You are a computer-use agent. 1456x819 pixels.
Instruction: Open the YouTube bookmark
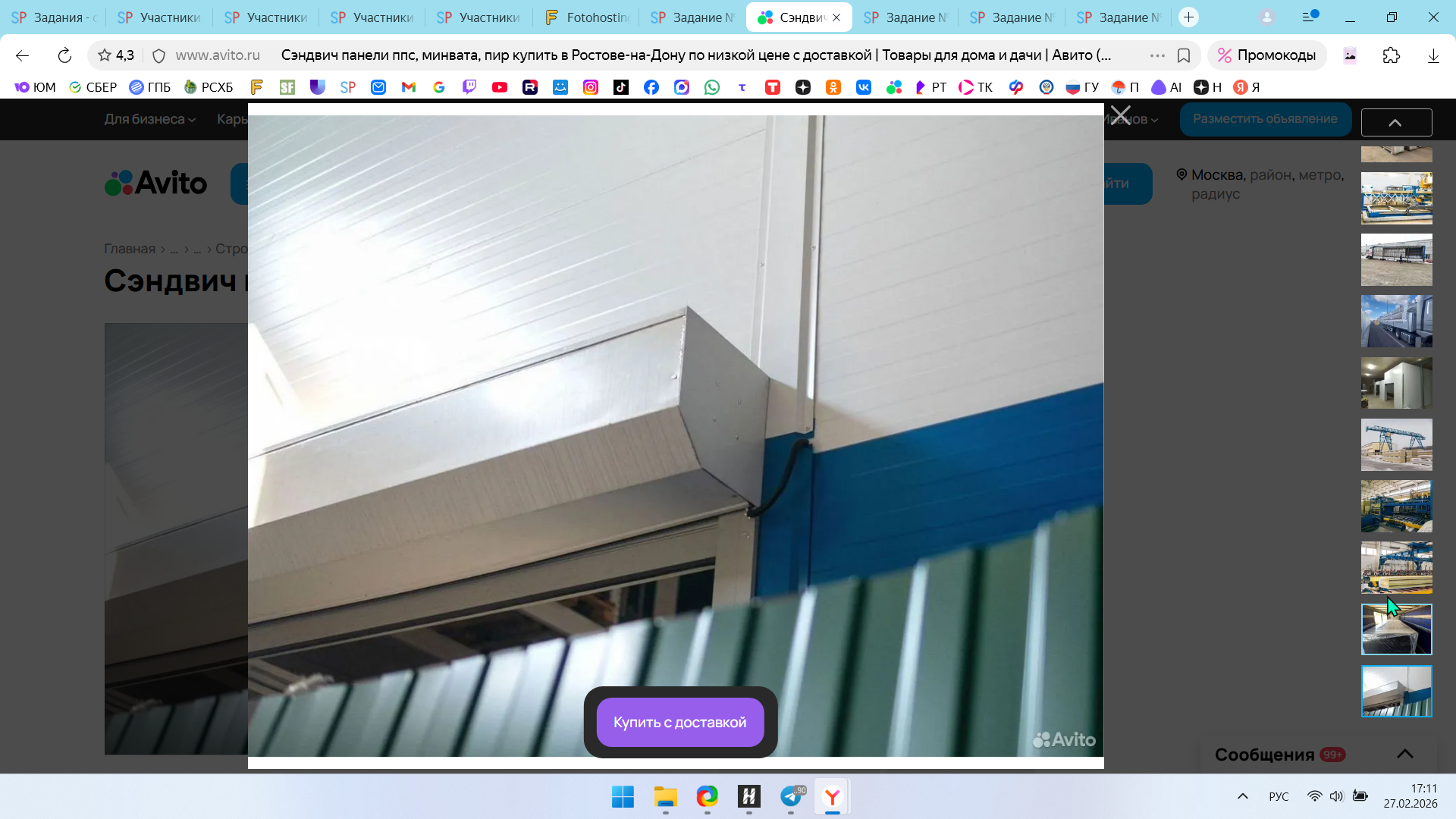point(499,87)
